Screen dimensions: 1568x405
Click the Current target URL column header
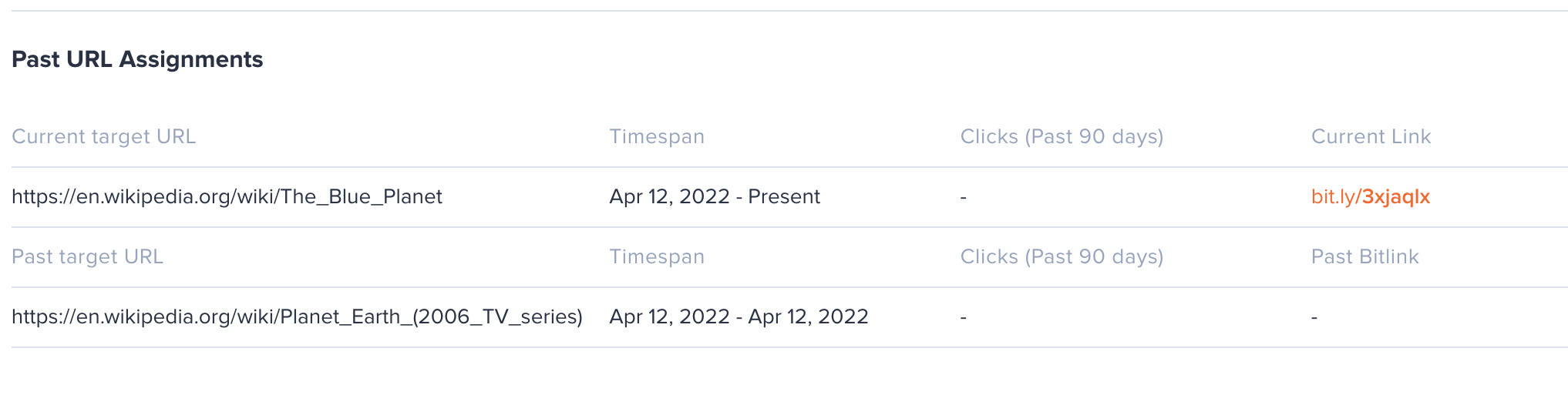[103, 136]
